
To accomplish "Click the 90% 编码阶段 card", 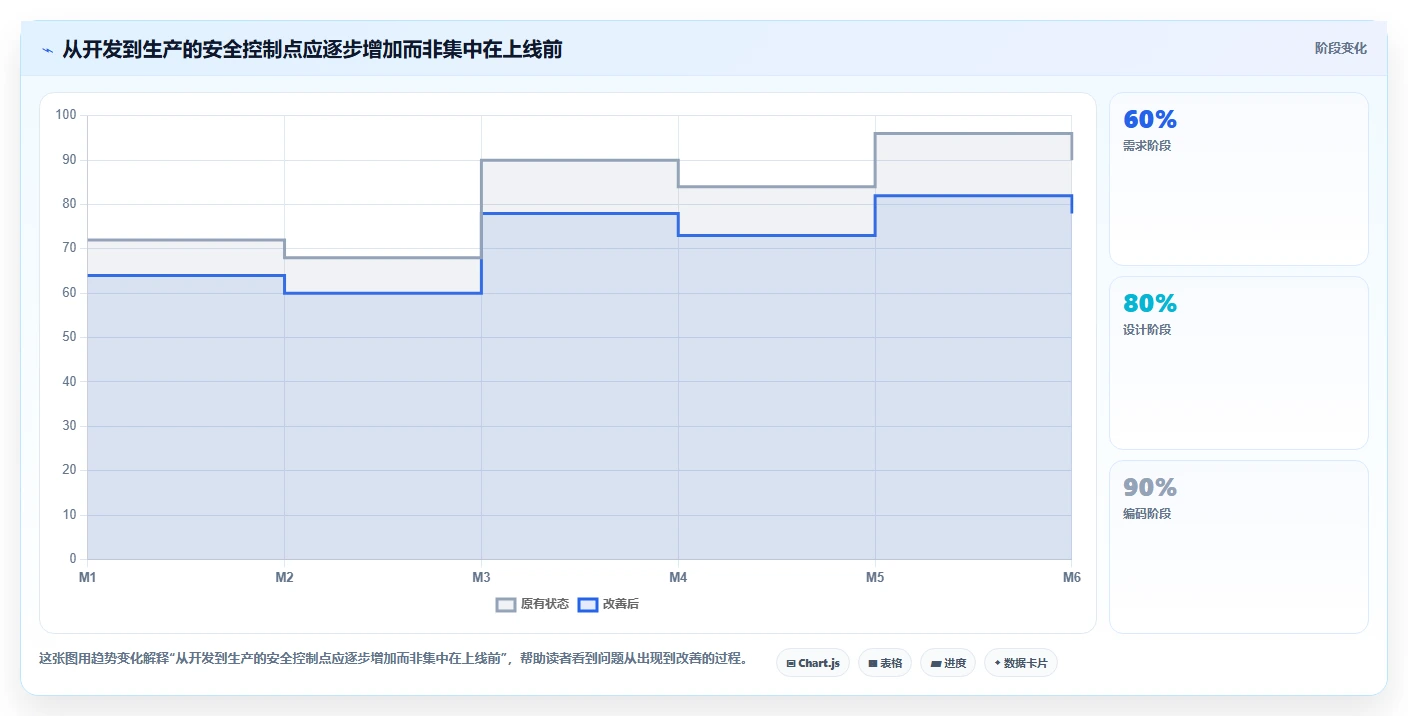I will [1239, 547].
